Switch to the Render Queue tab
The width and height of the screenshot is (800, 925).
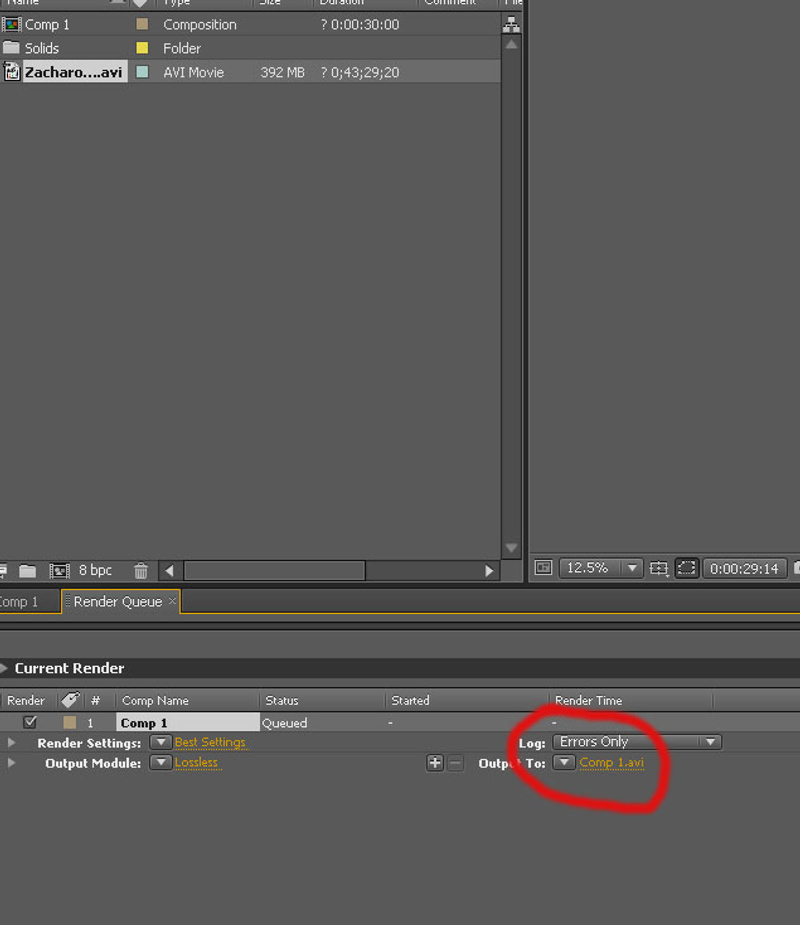coord(117,601)
